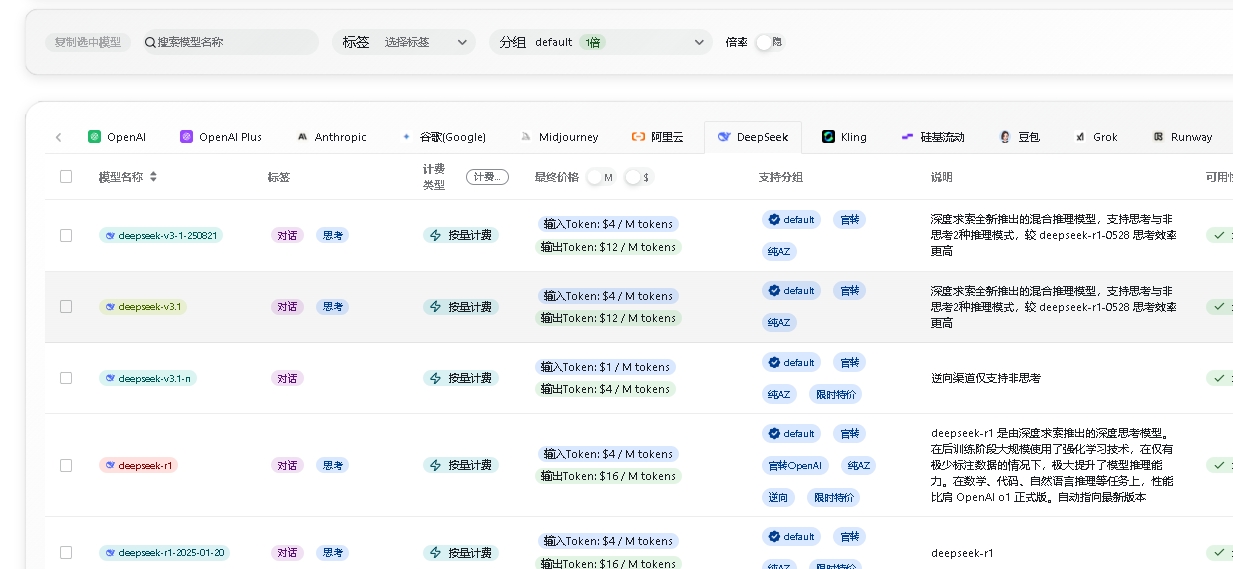This screenshot has width=1233, height=569.
Task: Click the 逆向渠道仅支持非思考 description text
Action: point(985,378)
